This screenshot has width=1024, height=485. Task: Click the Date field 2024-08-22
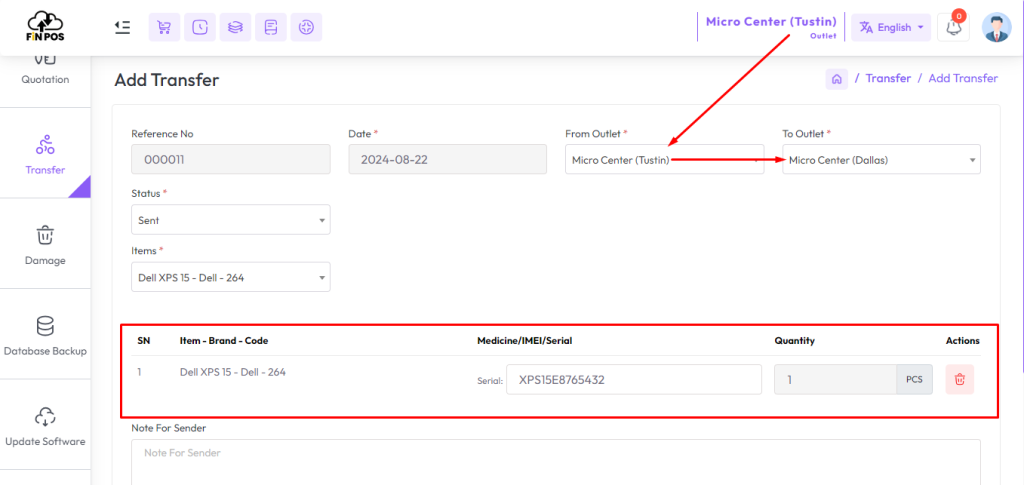click(447, 159)
